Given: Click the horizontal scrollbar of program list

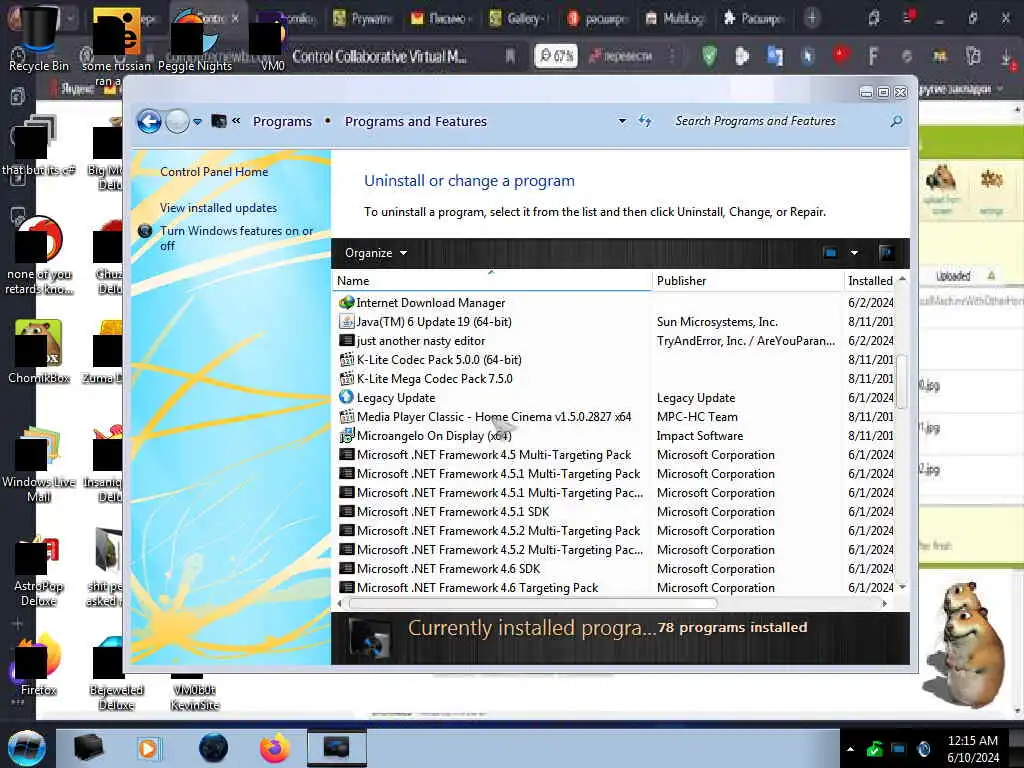Looking at the screenshot, I should [532, 603].
